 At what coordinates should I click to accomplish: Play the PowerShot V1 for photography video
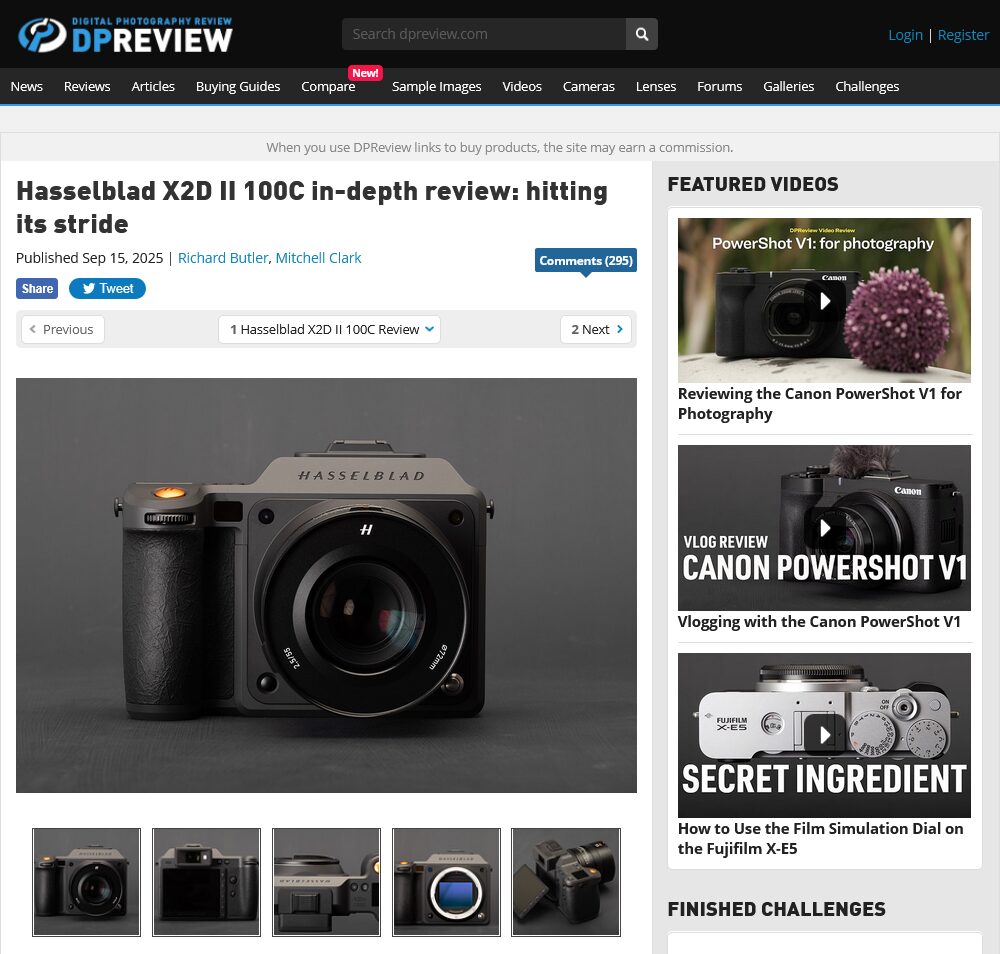pyautogui.click(x=824, y=300)
